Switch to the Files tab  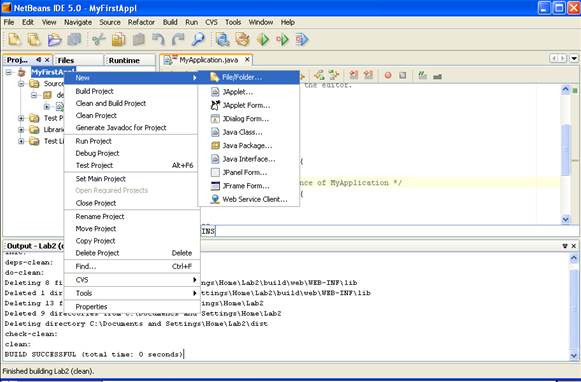(x=66, y=60)
